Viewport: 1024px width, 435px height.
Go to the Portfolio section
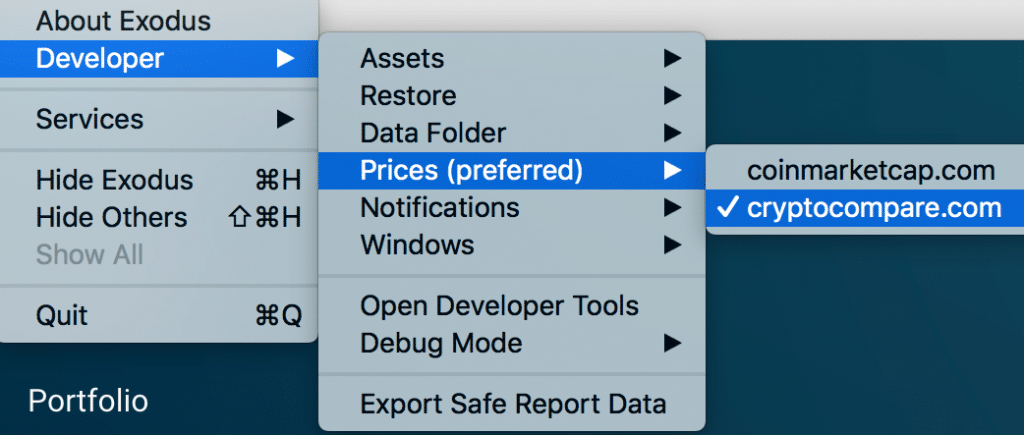(x=88, y=401)
